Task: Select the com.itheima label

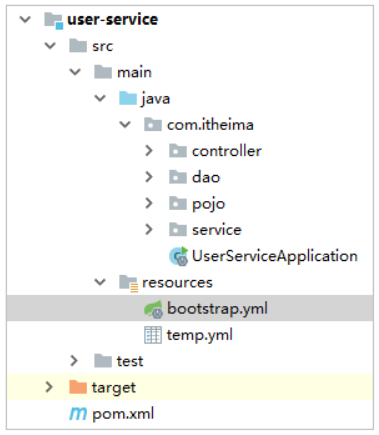Action: coord(210,125)
